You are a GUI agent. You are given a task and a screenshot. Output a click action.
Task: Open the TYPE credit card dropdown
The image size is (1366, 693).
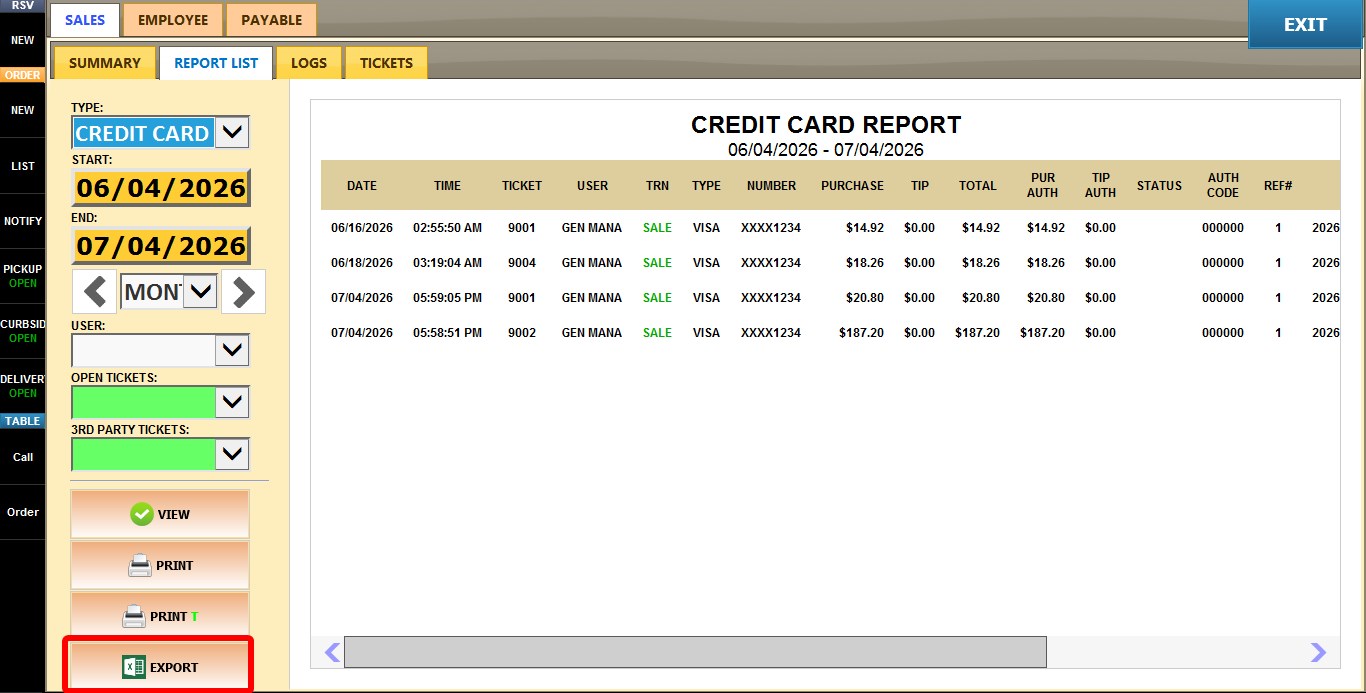point(232,132)
